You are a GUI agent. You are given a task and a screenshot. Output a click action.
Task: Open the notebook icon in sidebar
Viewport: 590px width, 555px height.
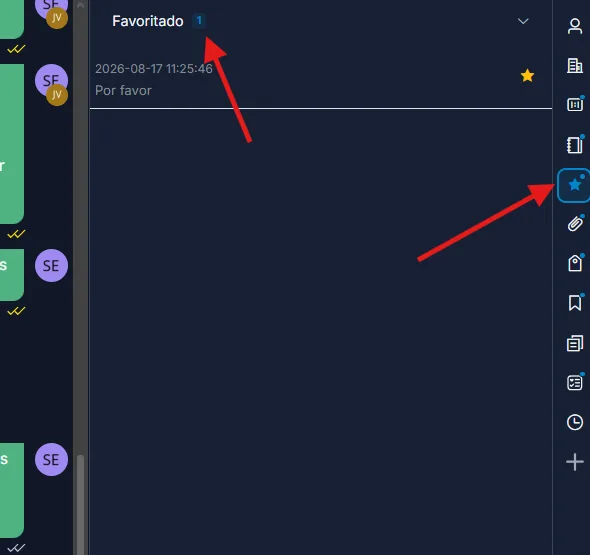575,145
